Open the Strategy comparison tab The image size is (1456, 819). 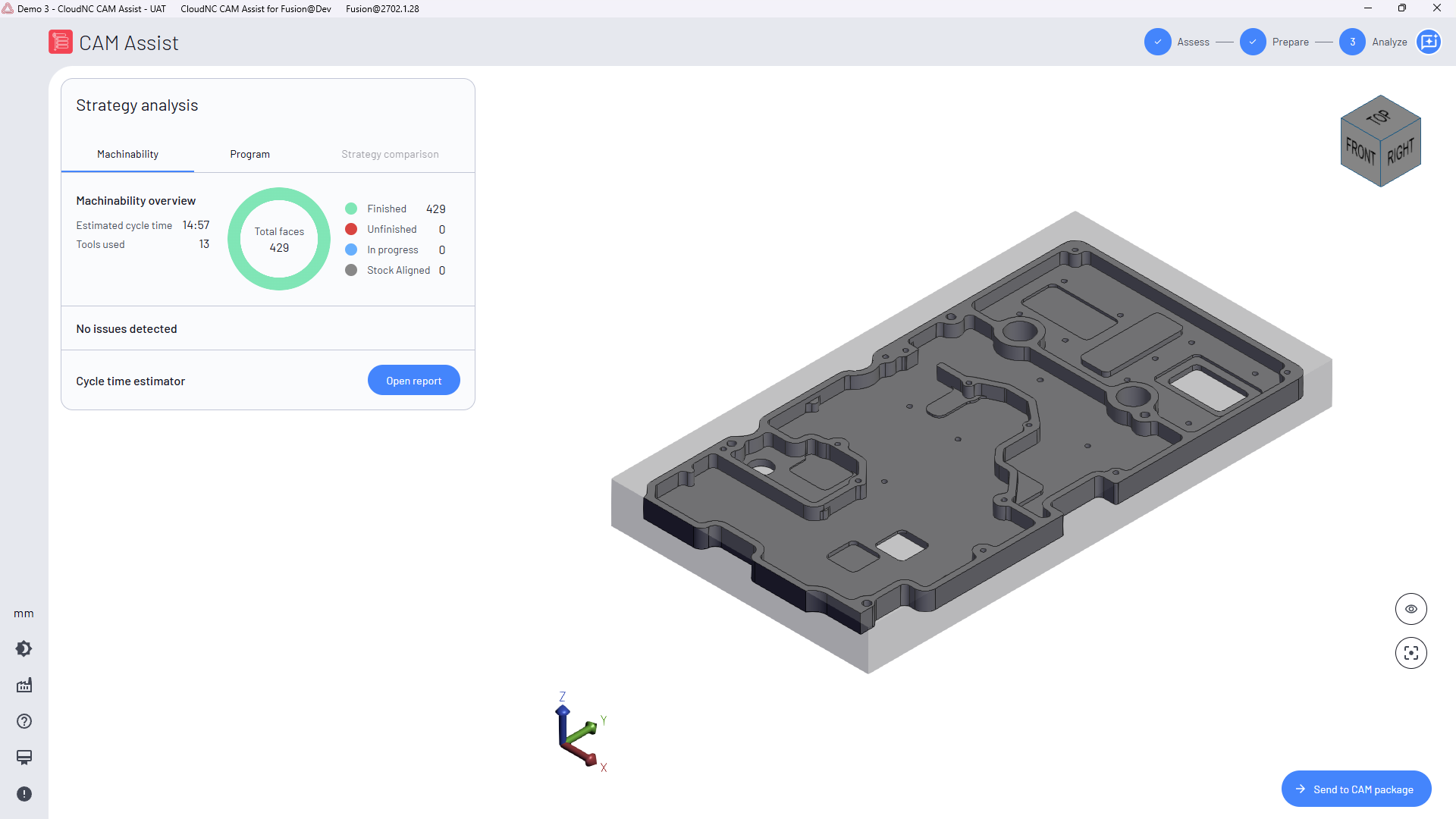click(390, 154)
